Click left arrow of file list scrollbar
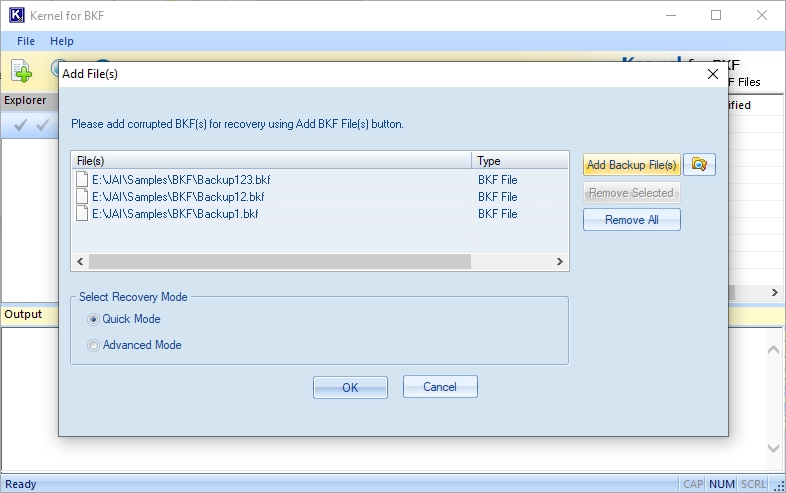This screenshot has width=786, height=493. point(80,261)
